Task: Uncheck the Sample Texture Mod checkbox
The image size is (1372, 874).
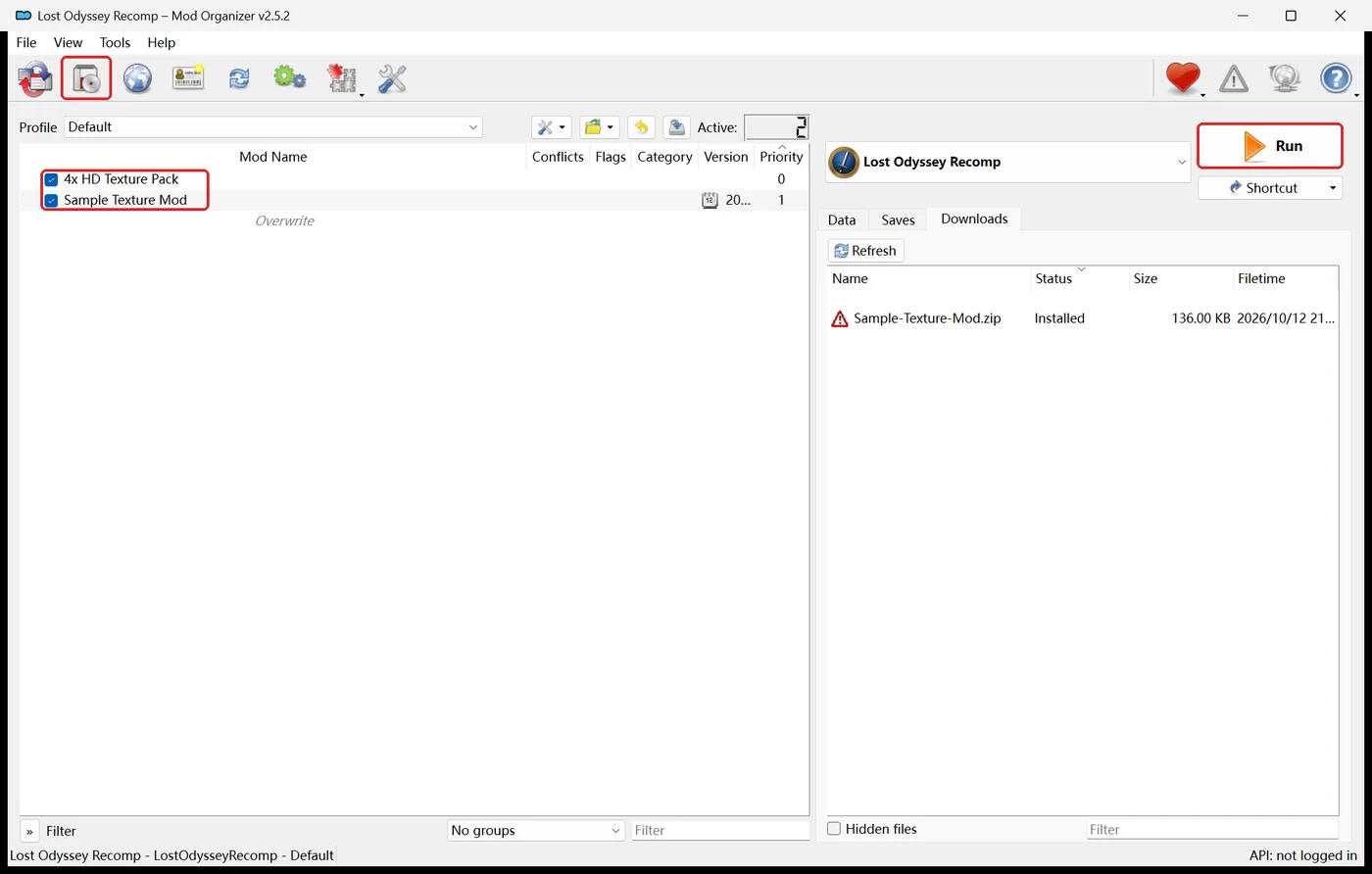Action: coord(51,200)
